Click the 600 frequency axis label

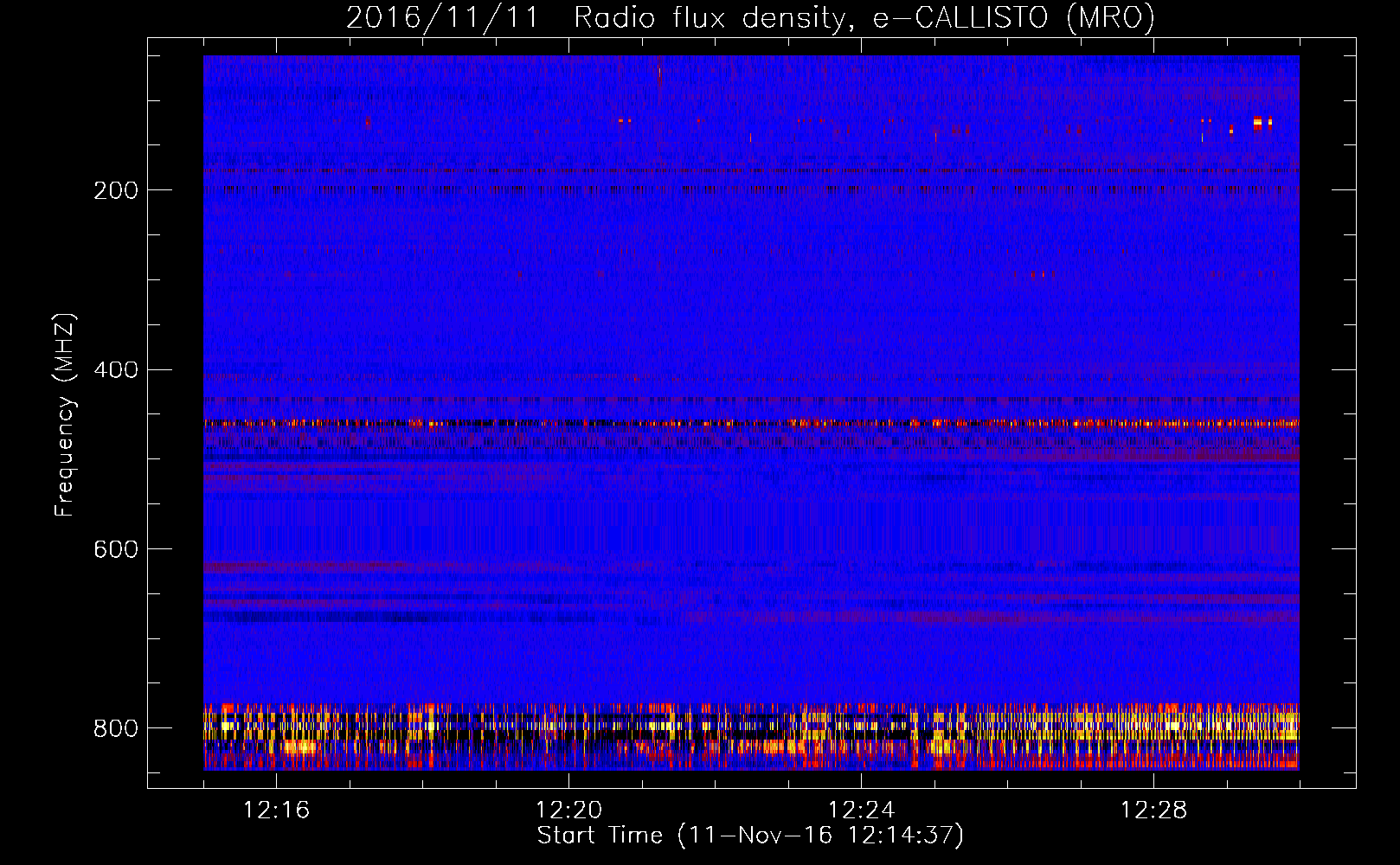pyautogui.click(x=116, y=550)
